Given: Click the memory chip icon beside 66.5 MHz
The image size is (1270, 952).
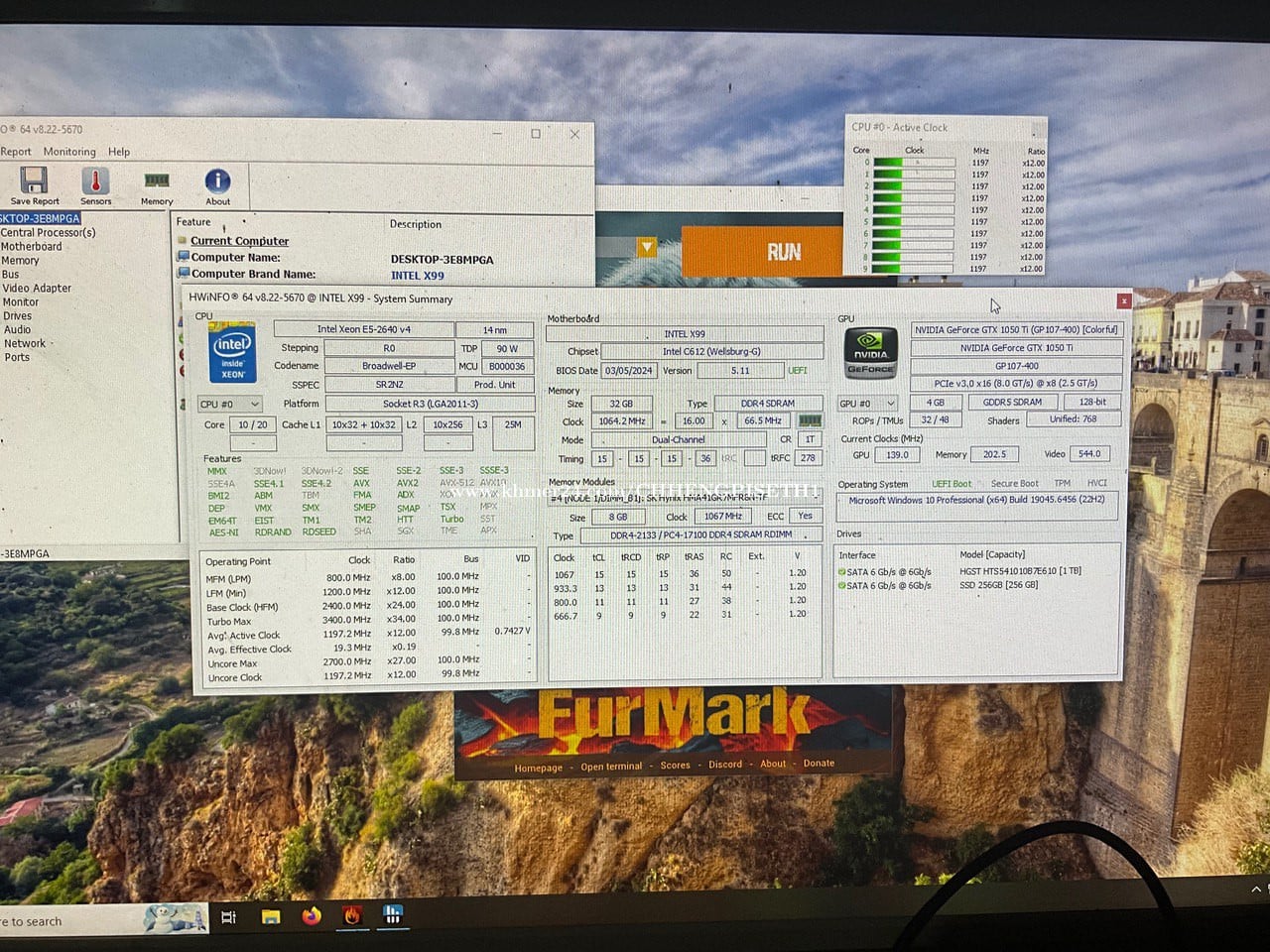Looking at the screenshot, I should (x=810, y=420).
